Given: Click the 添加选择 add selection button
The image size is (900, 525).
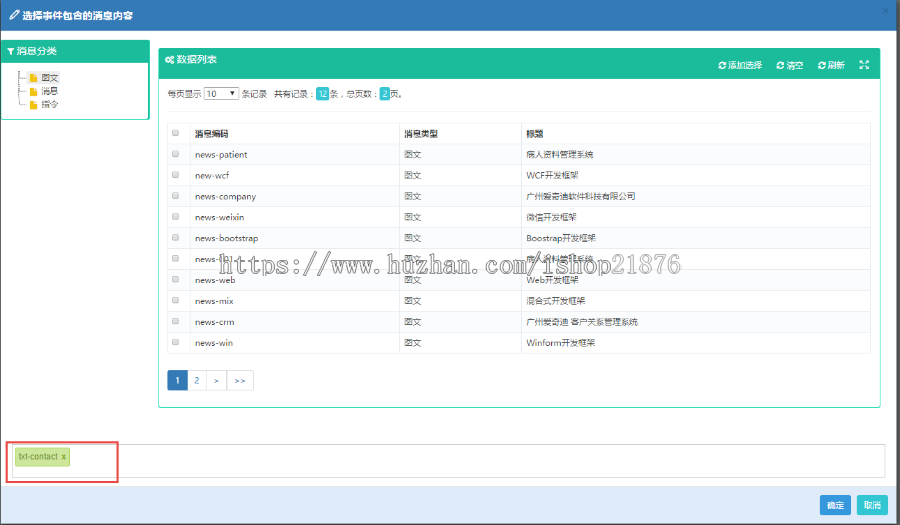Looking at the screenshot, I should [x=740, y=65].
